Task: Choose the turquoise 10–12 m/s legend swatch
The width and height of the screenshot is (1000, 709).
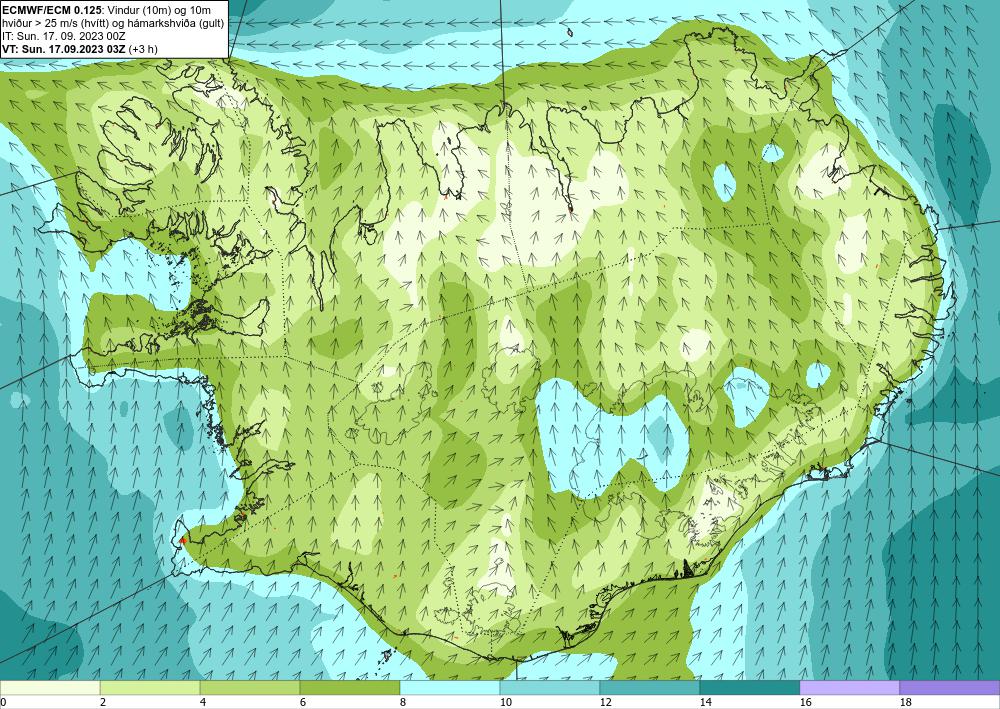Action: (550, 687)
